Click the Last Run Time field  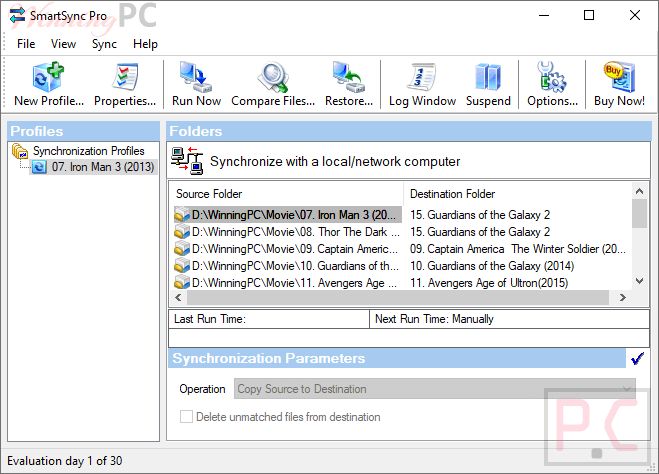[269, 319]
